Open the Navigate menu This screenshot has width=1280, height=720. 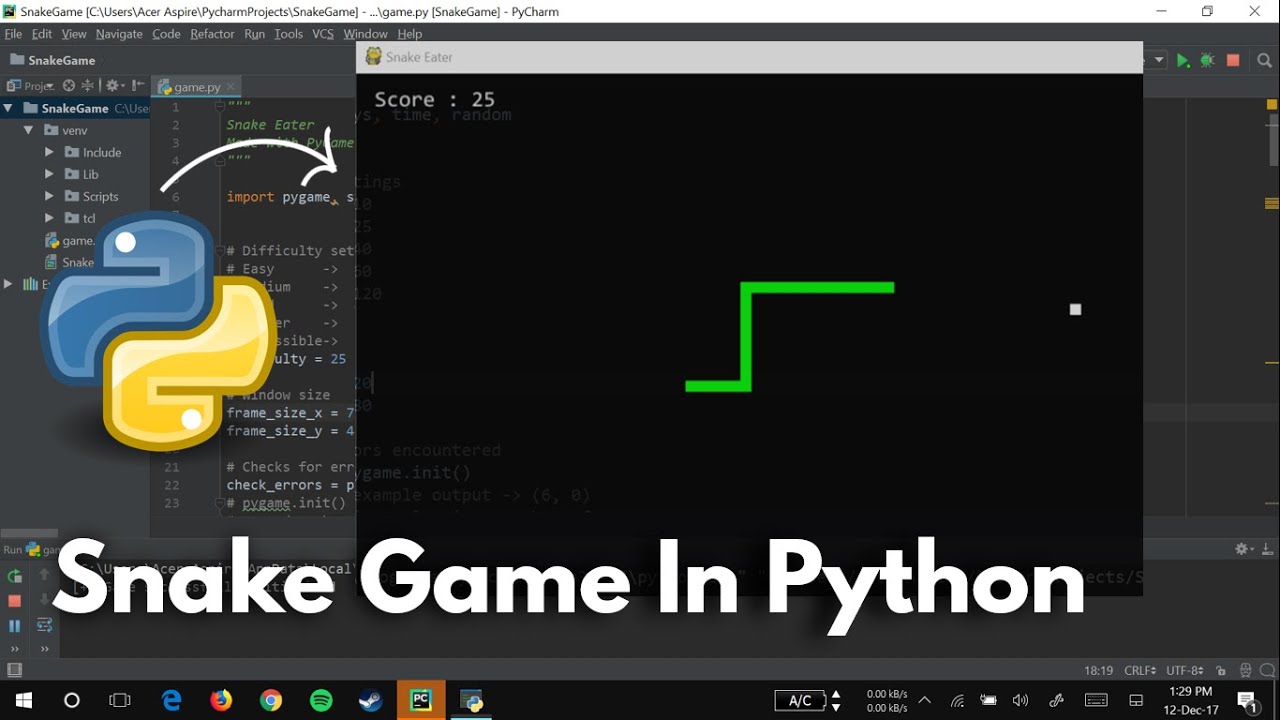tap(119, 34)
